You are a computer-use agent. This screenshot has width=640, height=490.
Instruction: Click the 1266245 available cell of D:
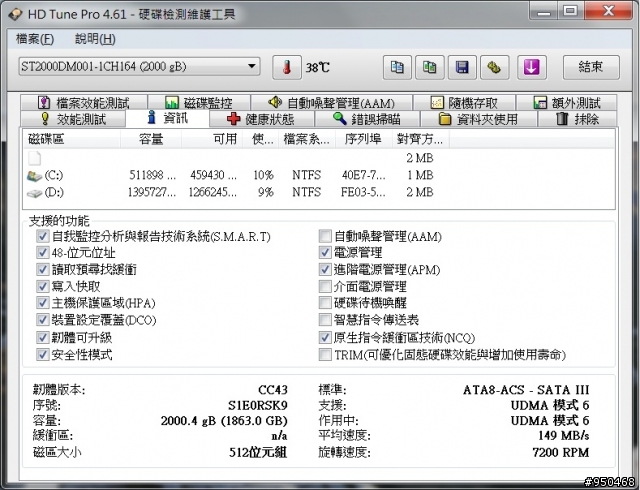(213, 192)
